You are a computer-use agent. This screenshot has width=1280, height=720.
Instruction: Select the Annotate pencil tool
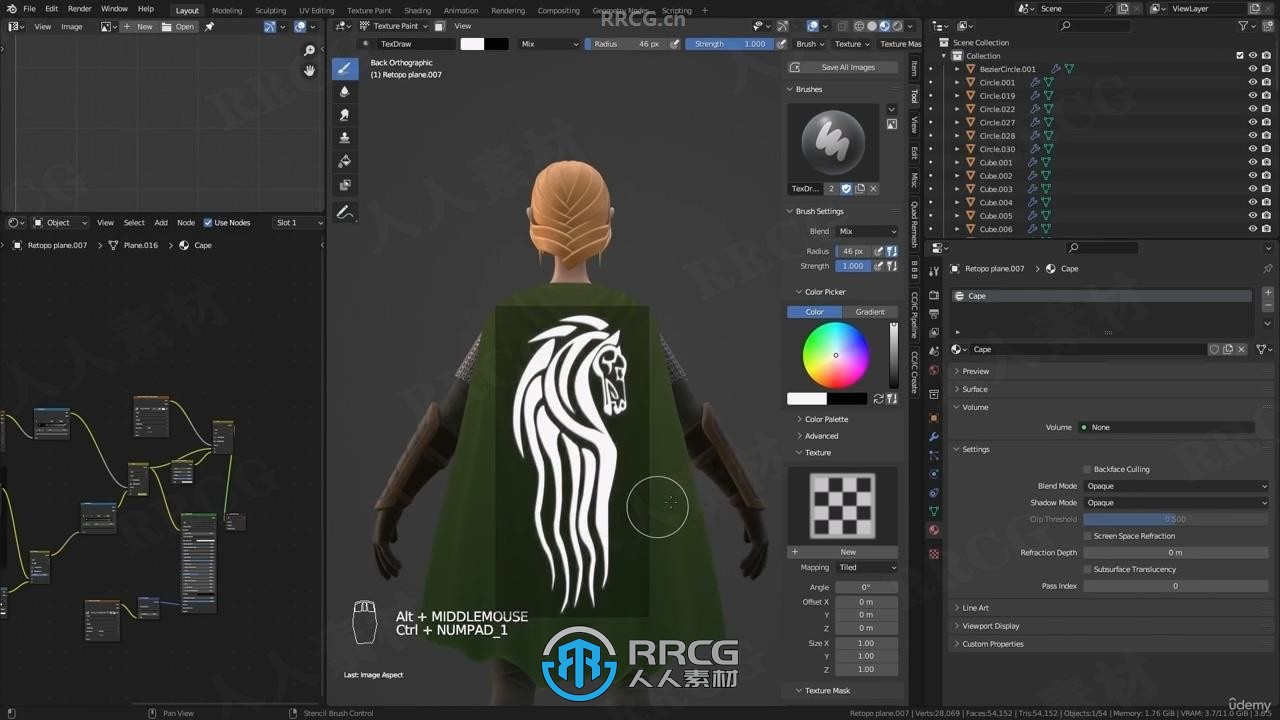tap(345, 213)
